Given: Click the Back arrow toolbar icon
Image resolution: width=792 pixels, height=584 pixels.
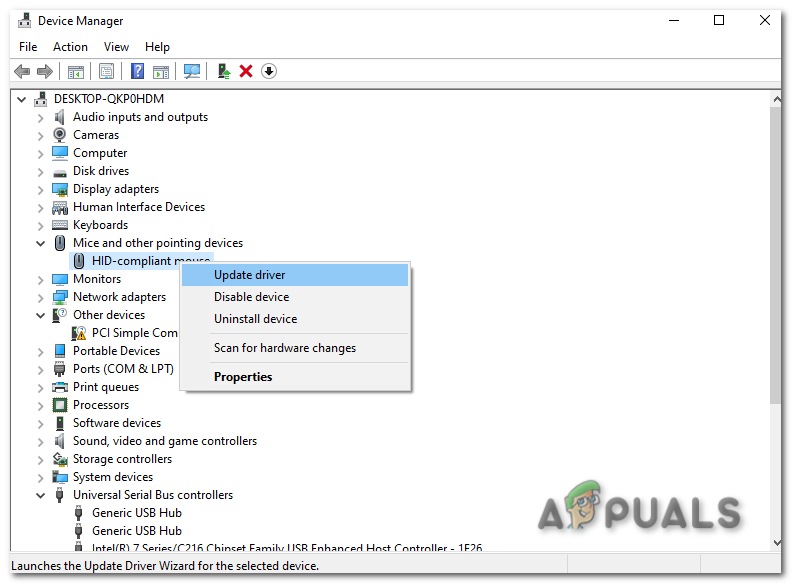Looking at the screenshot, I should coord(22,71).
